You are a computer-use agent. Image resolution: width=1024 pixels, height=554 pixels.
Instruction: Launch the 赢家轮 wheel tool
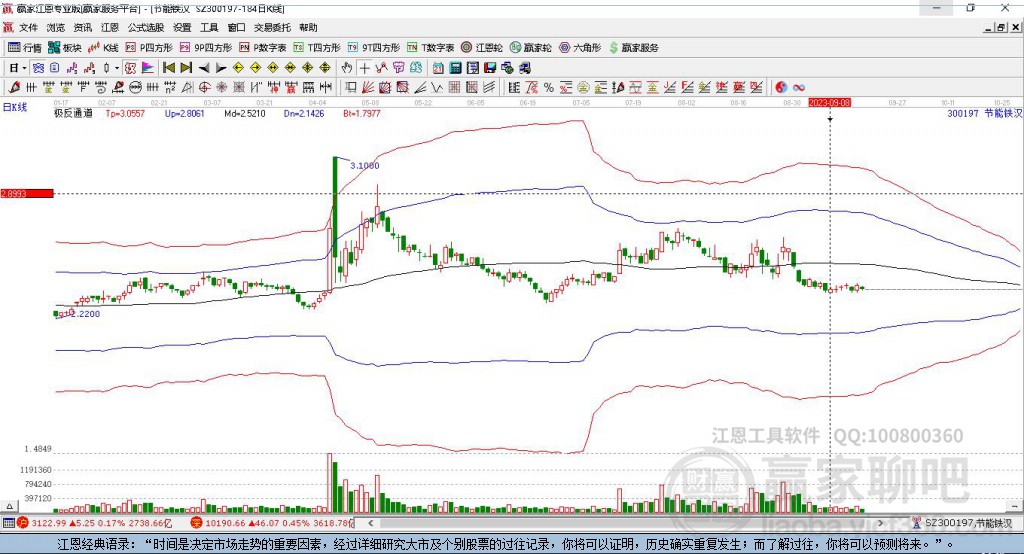tap(531, 48)
